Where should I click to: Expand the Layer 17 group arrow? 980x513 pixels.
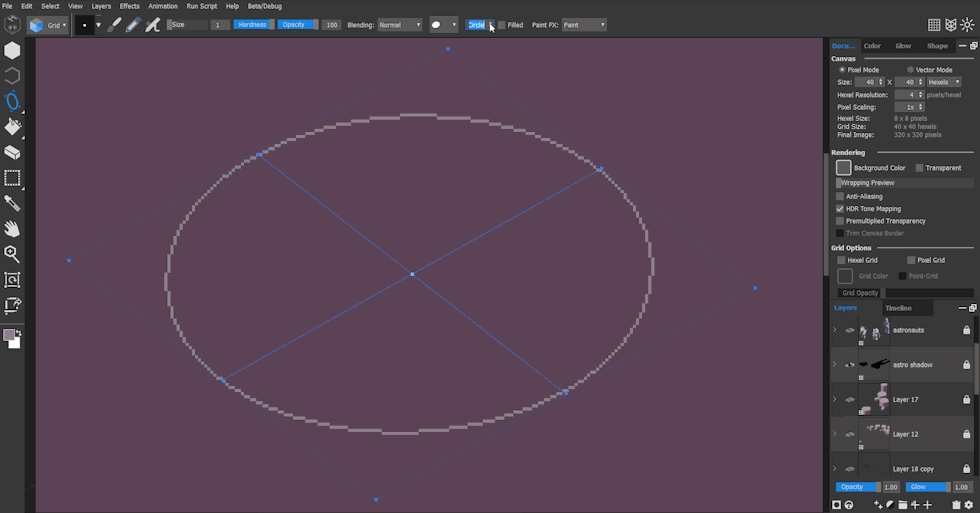[835, 400]
